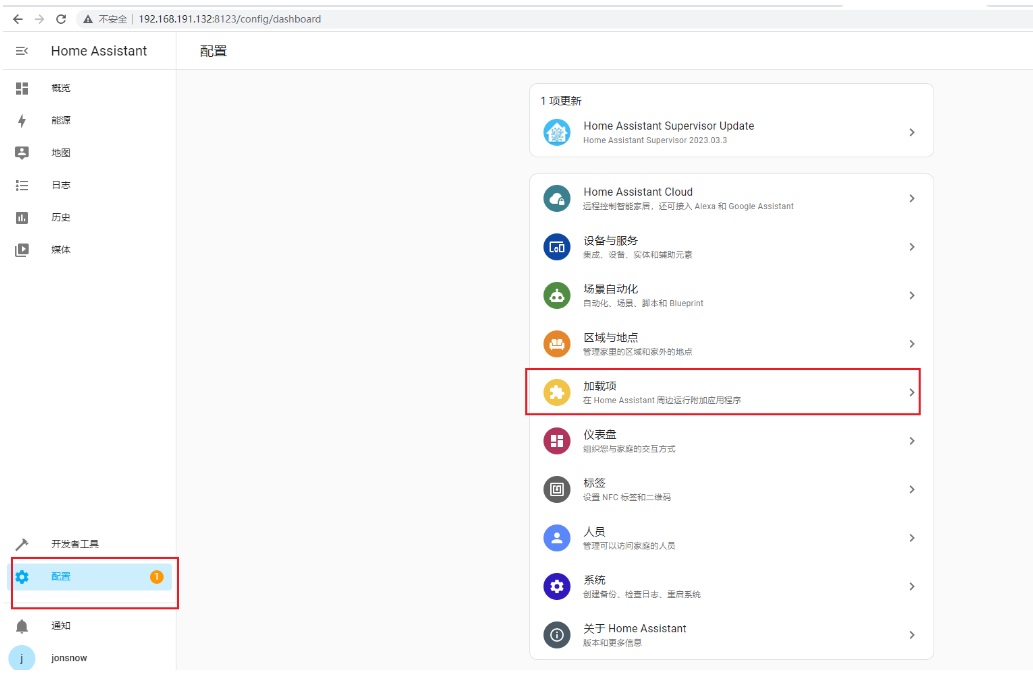Open the Home Assistant Supervisor Update title

[x=669, y=126]
